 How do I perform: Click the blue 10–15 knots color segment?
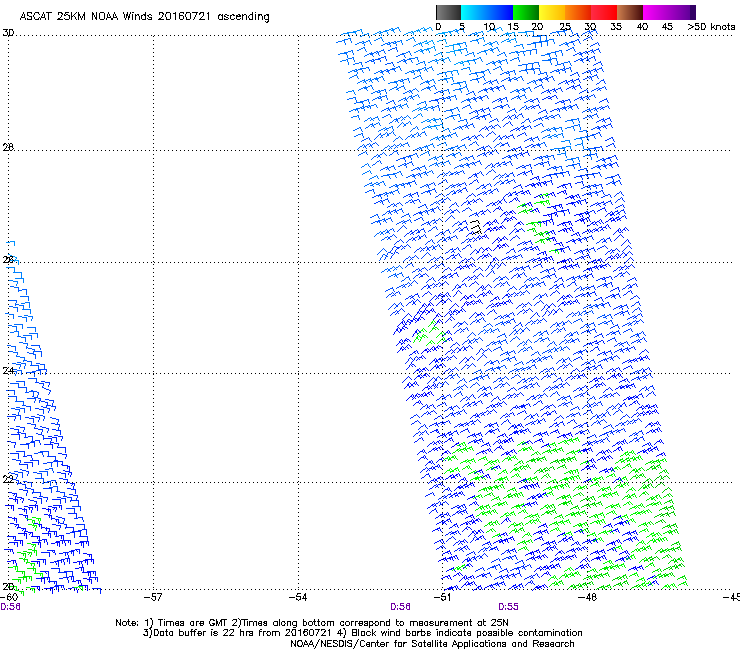click(500, 12)
